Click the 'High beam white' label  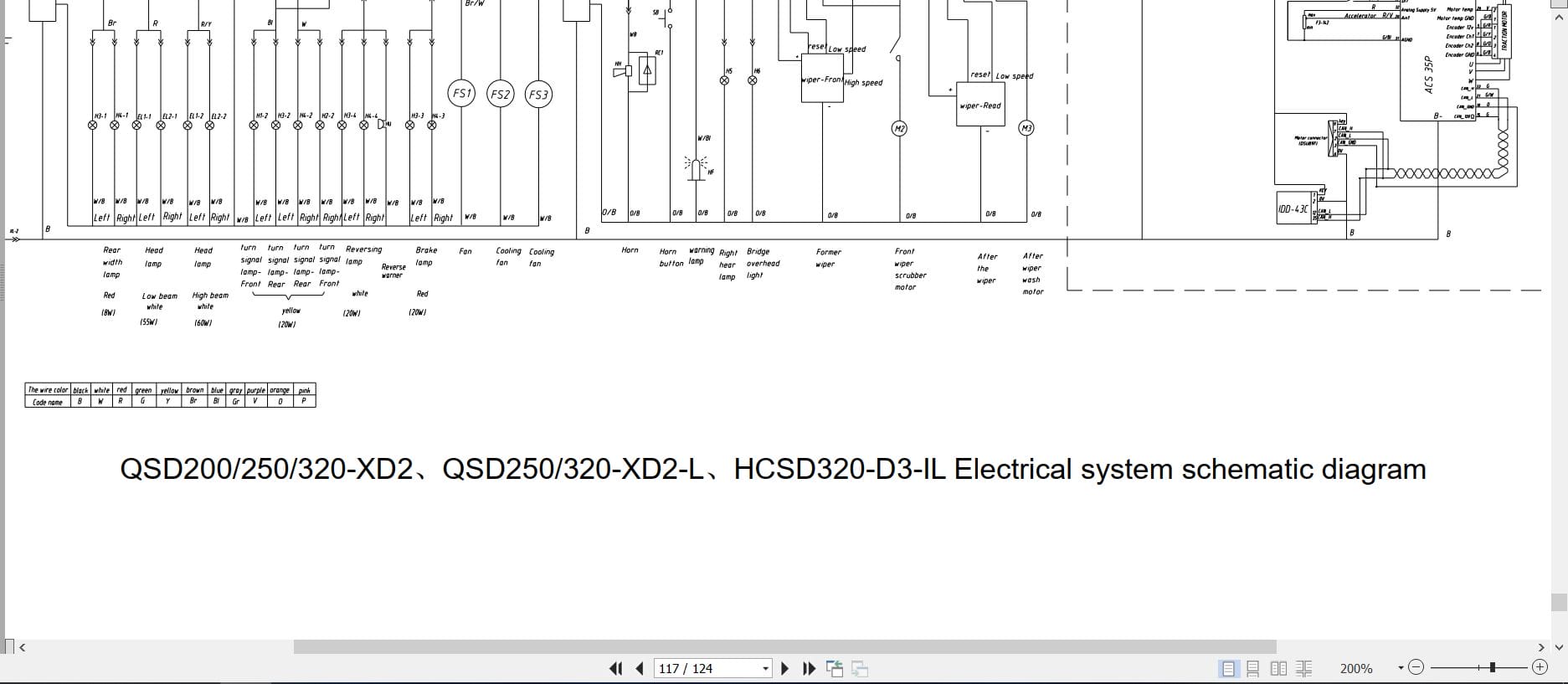(x=210, y=301)
